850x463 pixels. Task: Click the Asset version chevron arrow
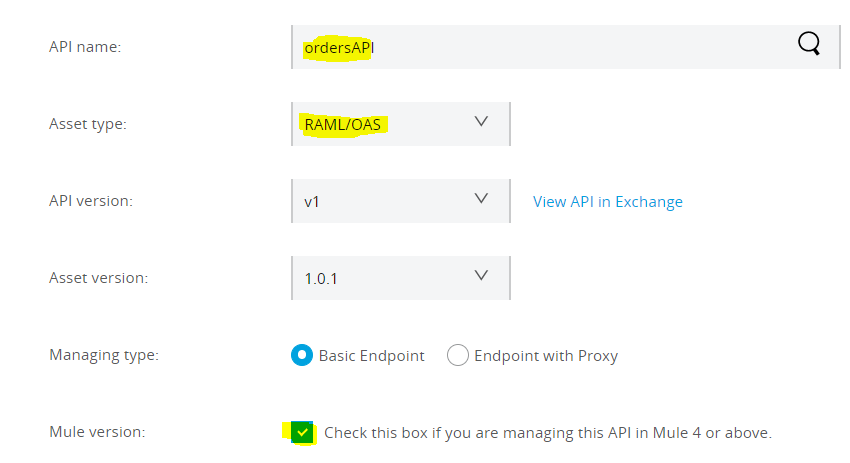481,276
